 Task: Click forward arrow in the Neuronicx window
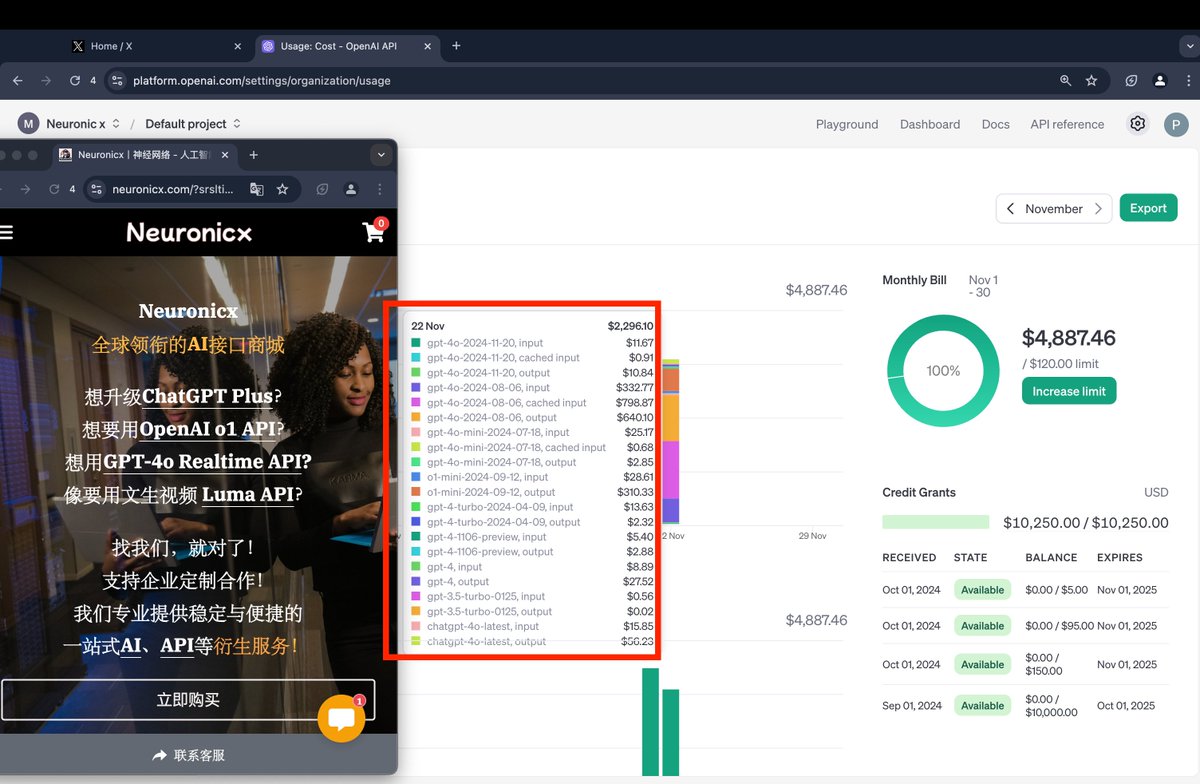(x=25, y=189)
